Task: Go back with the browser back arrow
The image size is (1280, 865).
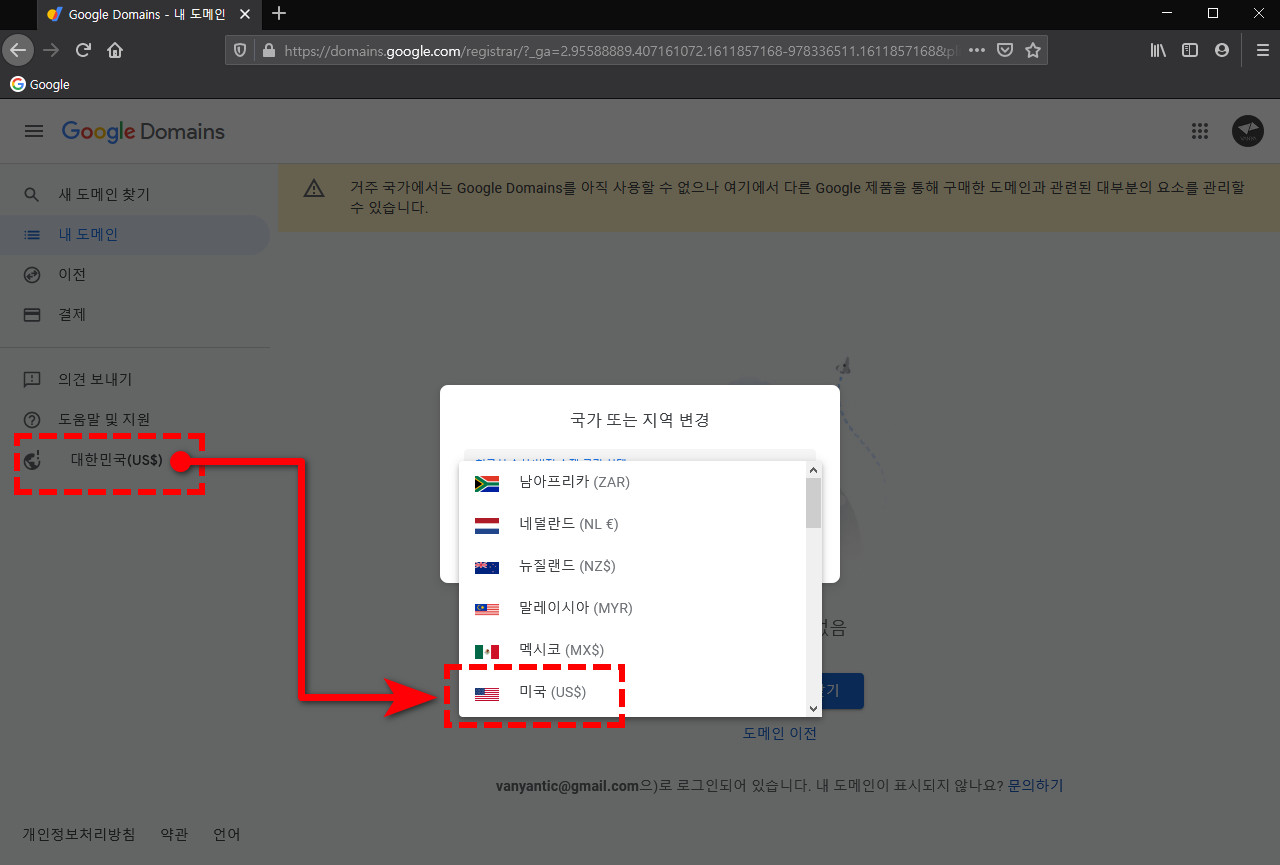Action: pos(18,49)
